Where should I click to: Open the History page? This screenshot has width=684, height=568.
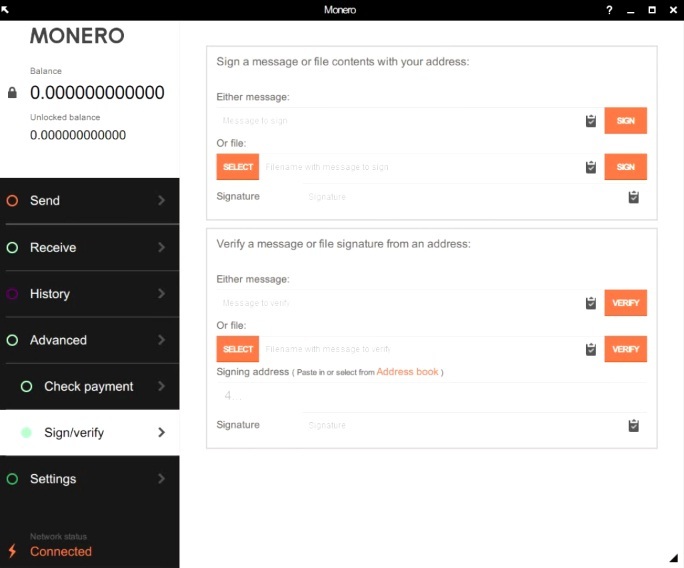pyautogui.click(x=89, y=294)
